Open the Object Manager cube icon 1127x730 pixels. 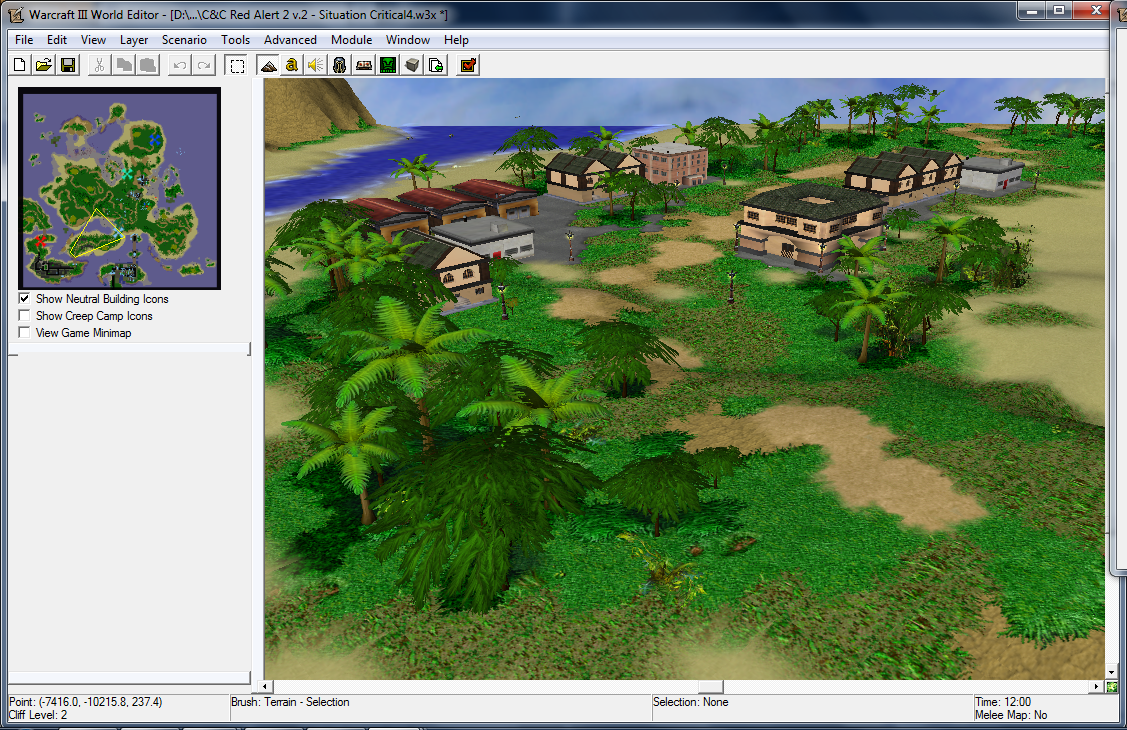[412, 65]
